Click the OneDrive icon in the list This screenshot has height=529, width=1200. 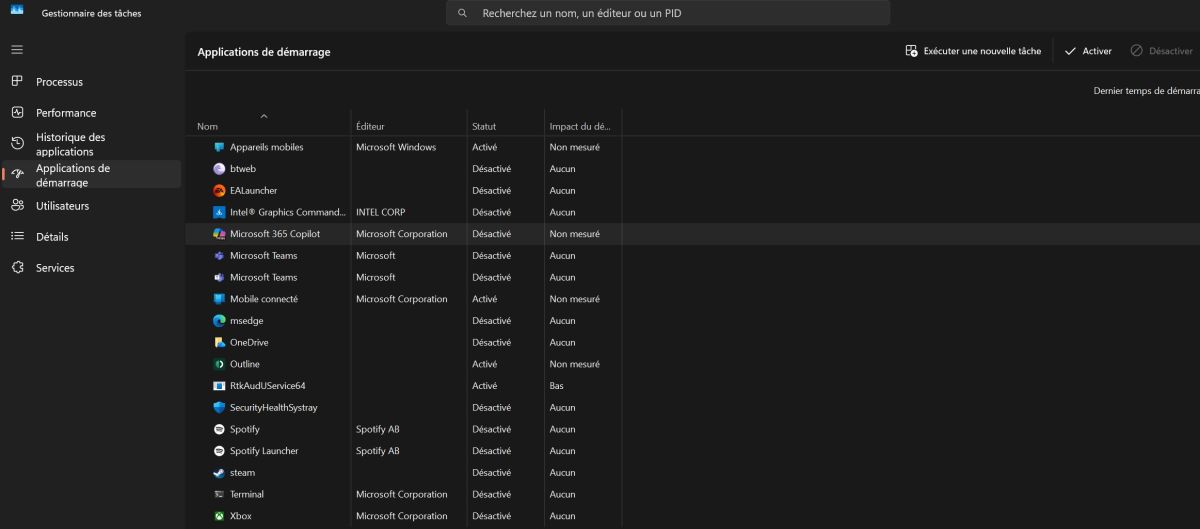(x=219, y=342)
